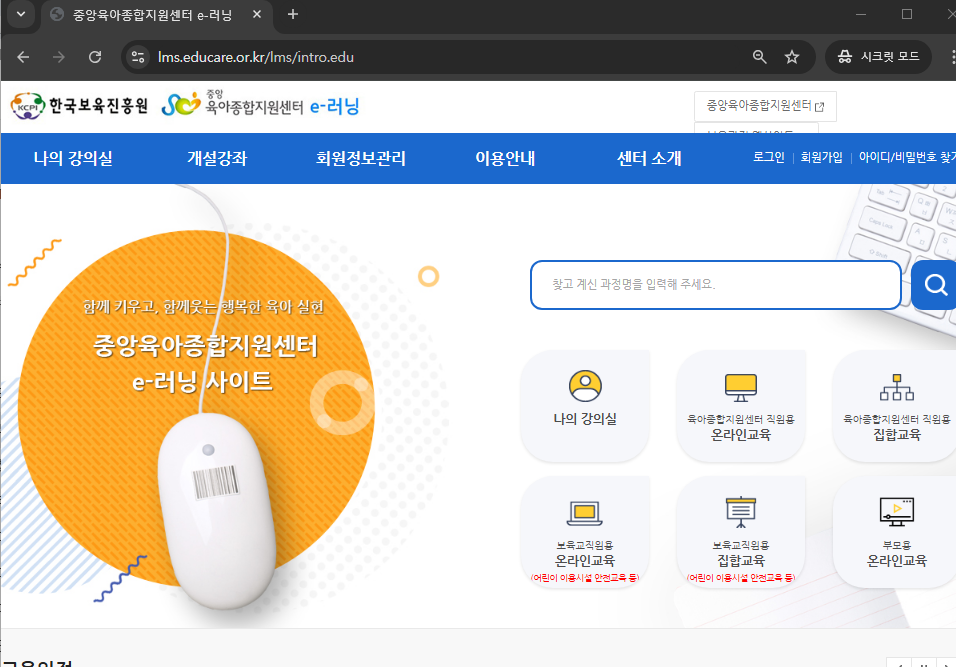Open the 개설강좌 menu
This screenshot has width=956, height=667.
point(219,159)
